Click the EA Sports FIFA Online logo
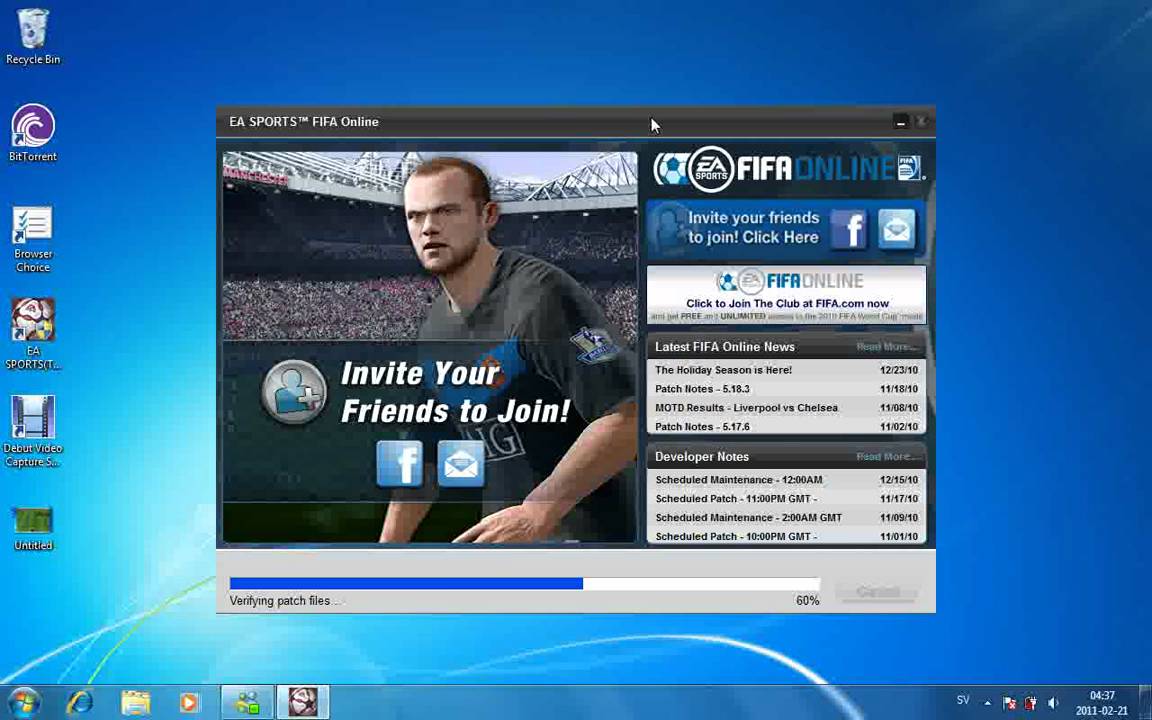The height and width of the screenshot is (720, 1152). pyautogui.click(x=789, y=169)
